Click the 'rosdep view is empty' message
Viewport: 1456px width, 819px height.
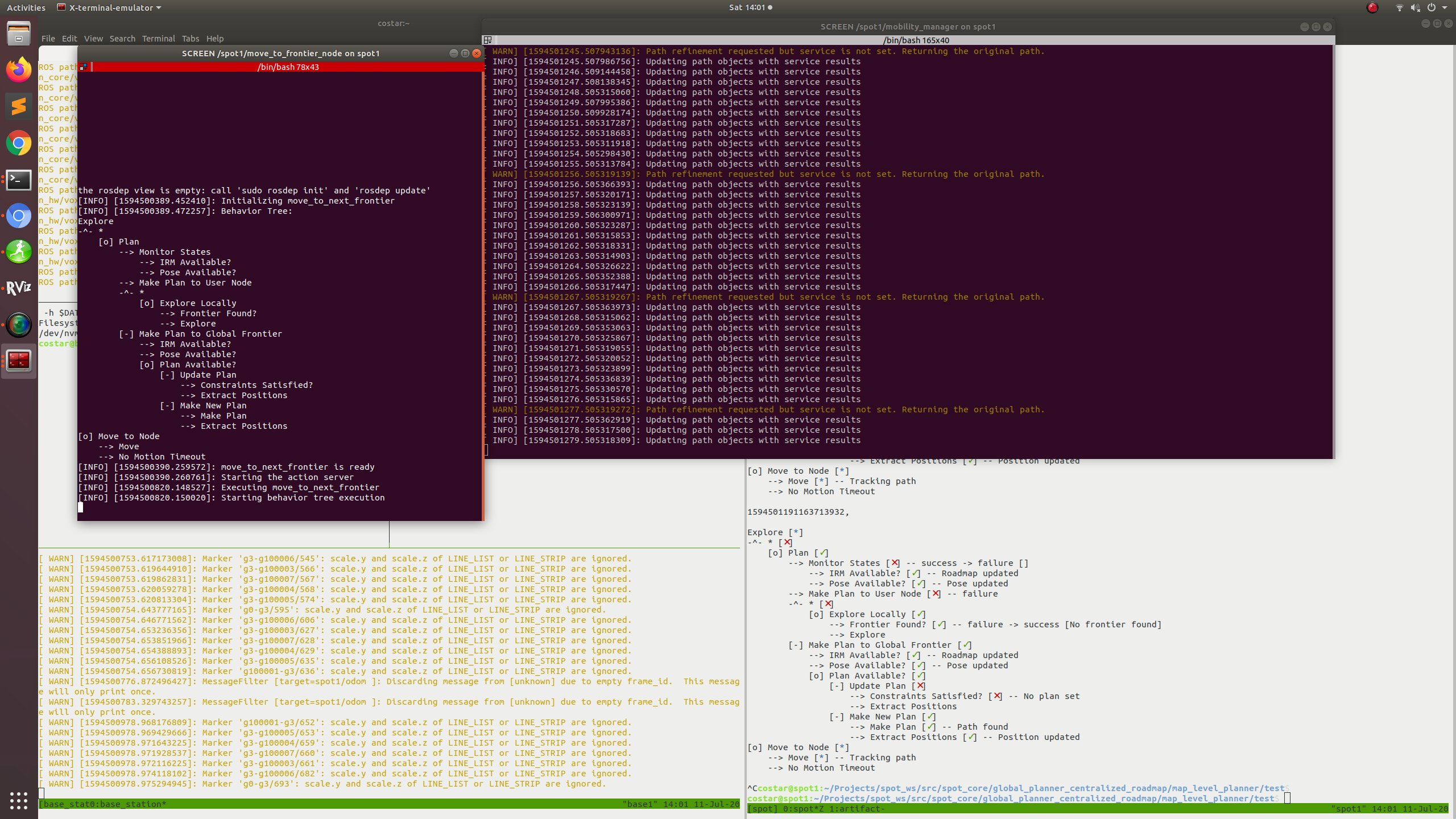[254, 191]
